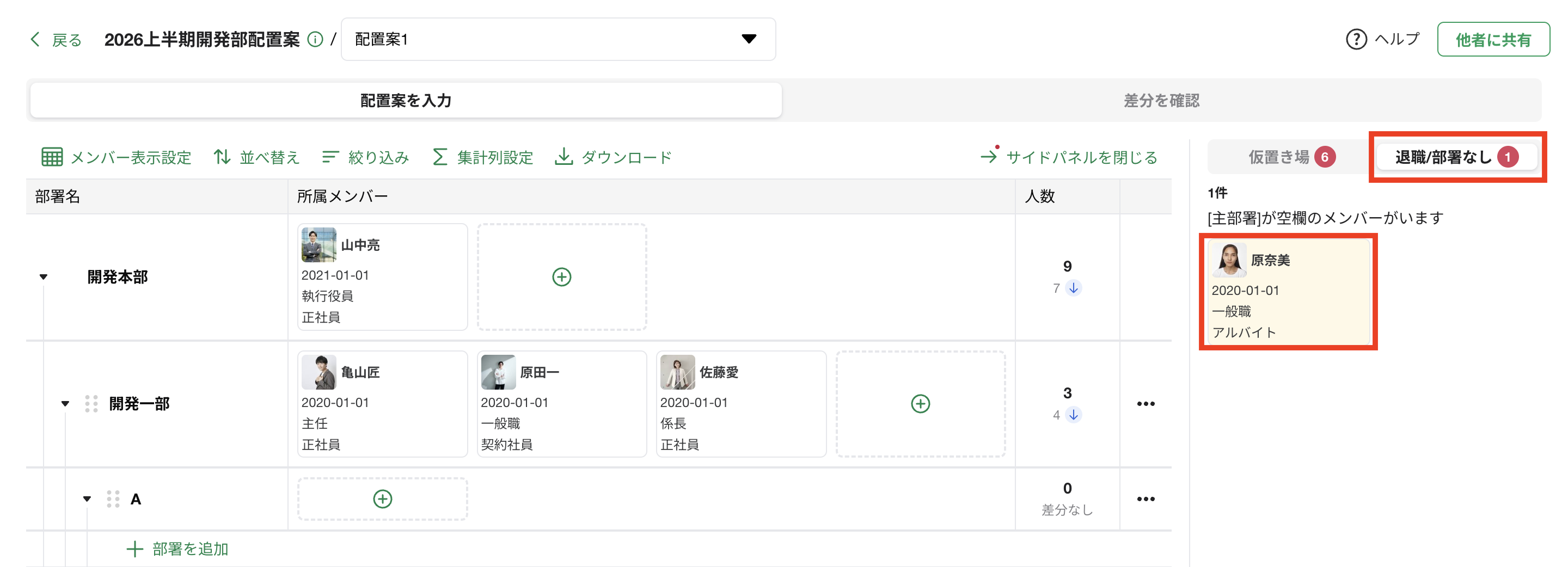1568x567 pixels.
Task: Switch to the 差分を確認 tab
Action: [x=1161, y=100]
